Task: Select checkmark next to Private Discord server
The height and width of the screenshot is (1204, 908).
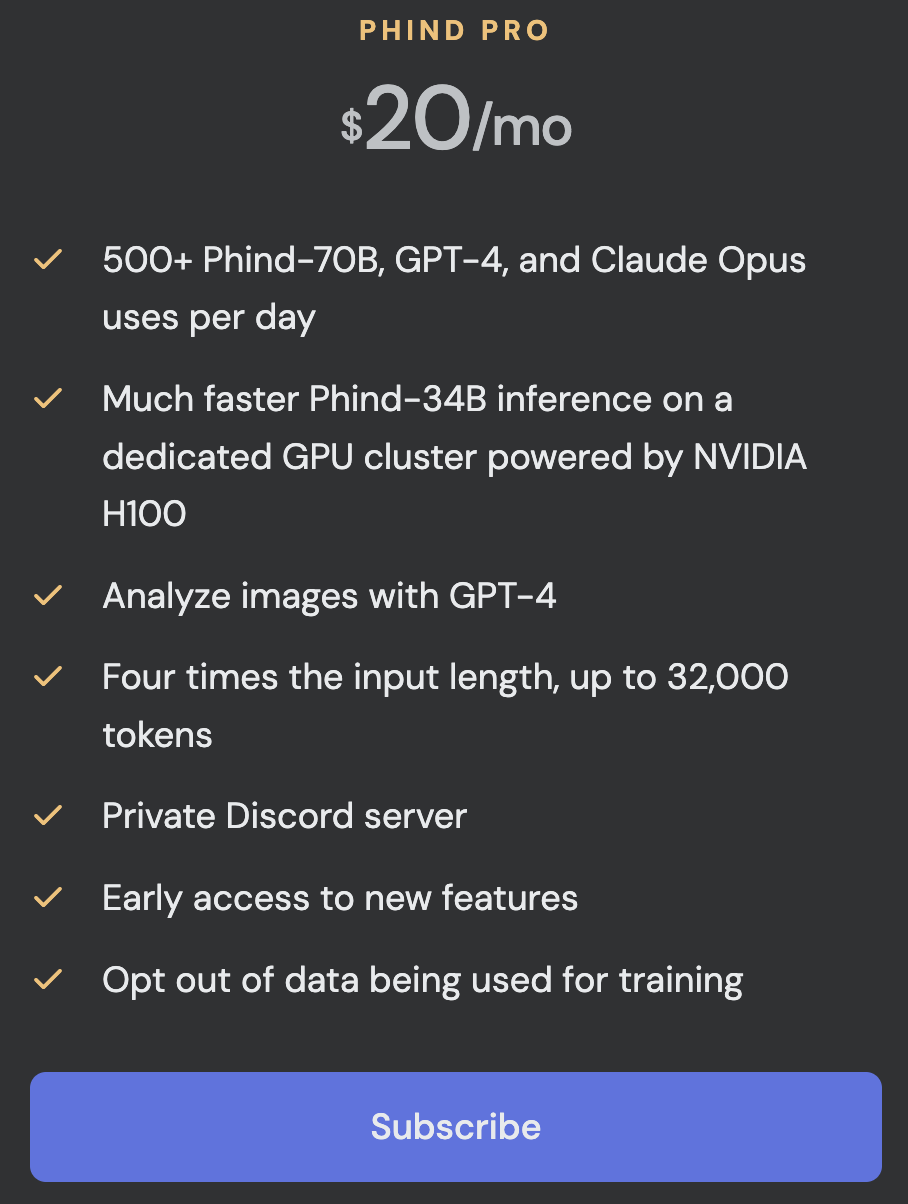Action: [48, 816]
